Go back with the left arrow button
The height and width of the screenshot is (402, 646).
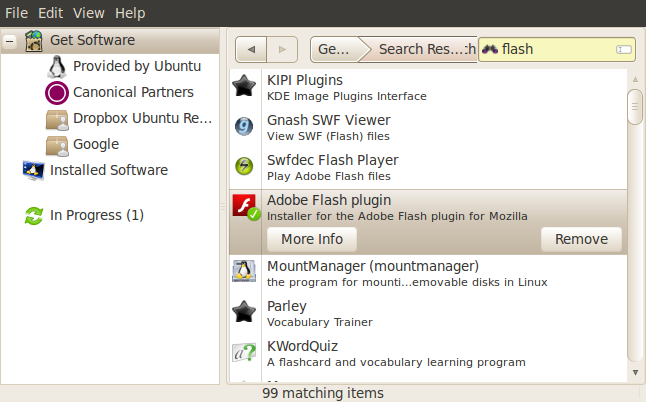point(251,49)
